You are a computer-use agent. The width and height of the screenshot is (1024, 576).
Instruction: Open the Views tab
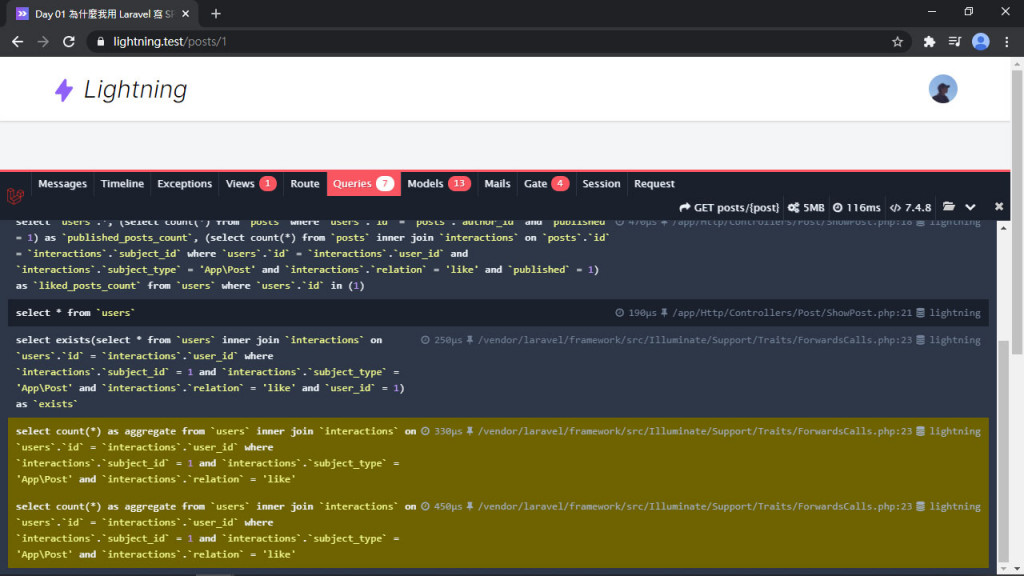(x=251, y=184)
